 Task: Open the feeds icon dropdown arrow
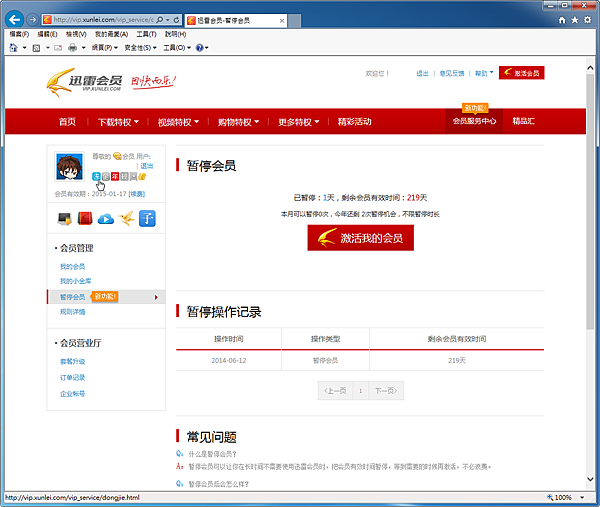[x=48, y=48]
